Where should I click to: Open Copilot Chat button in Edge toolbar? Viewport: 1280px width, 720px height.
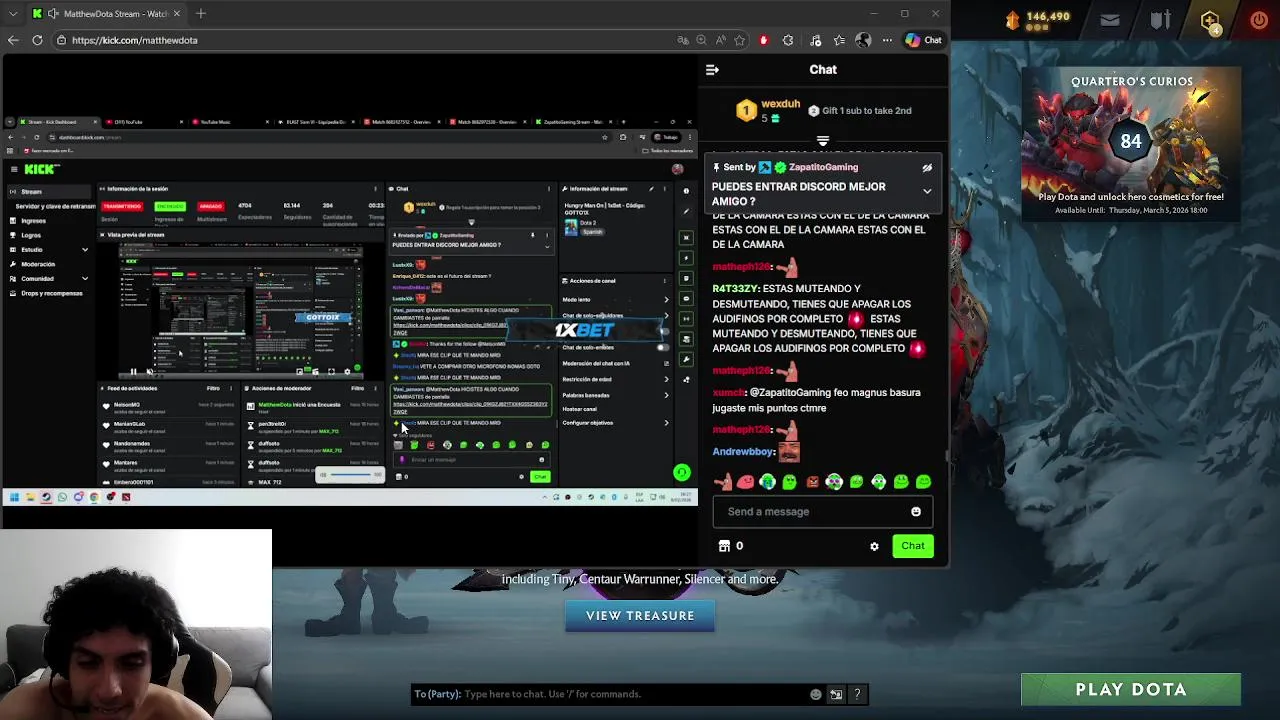[x=923, y=40]
